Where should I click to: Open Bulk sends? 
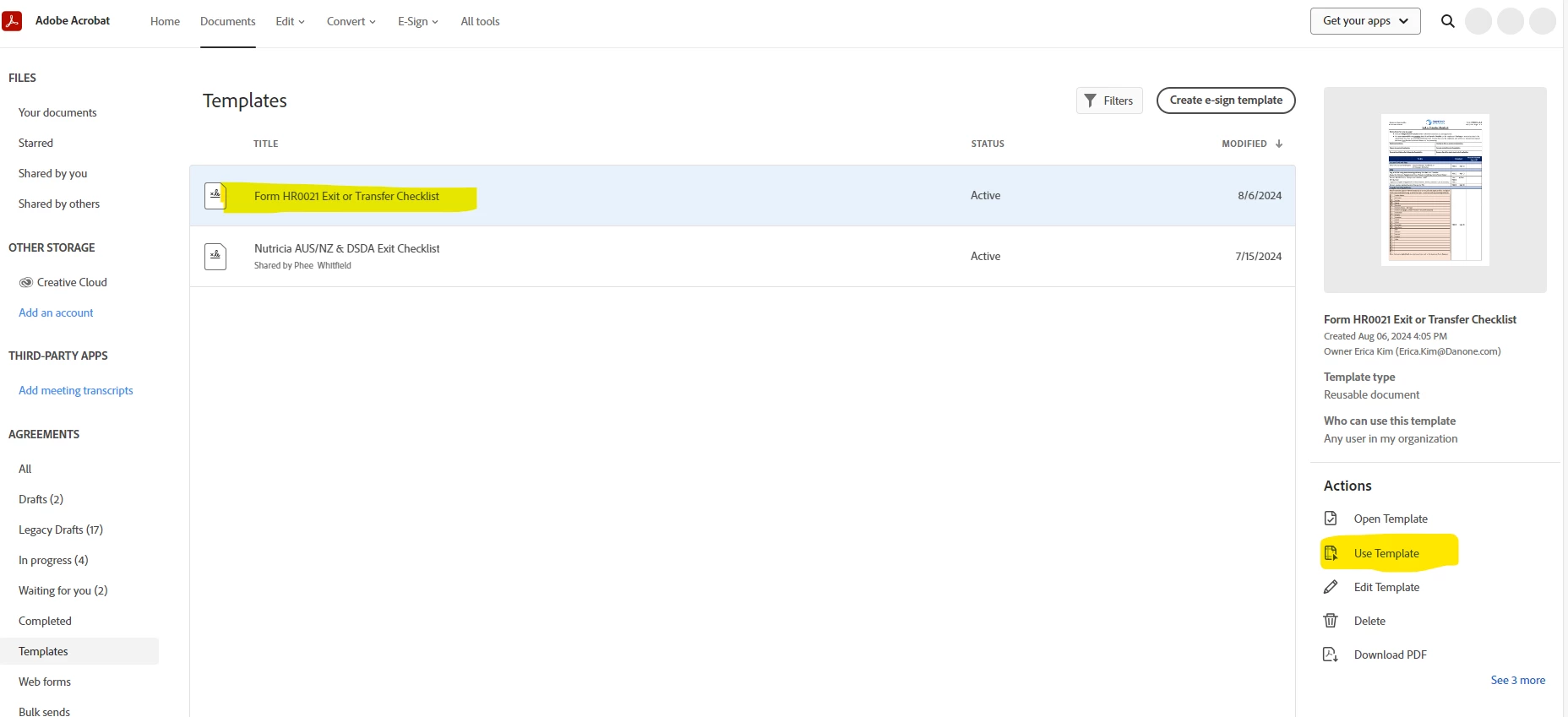[x=44, y=711]
